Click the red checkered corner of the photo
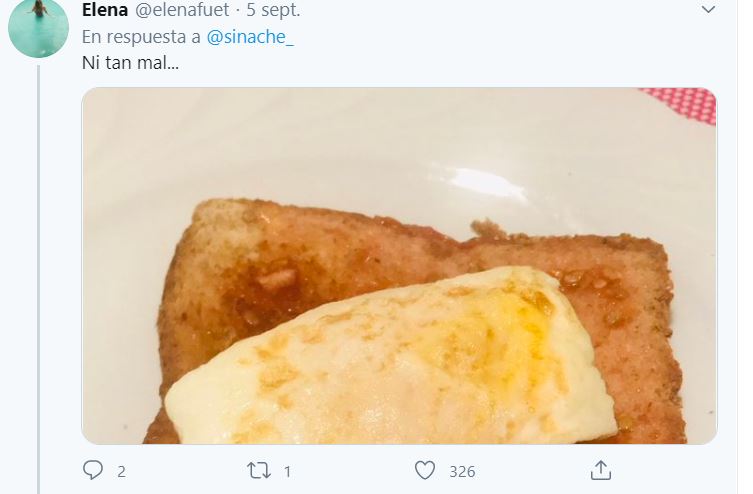This screenshot has height=494, width=753. (692, 102)
